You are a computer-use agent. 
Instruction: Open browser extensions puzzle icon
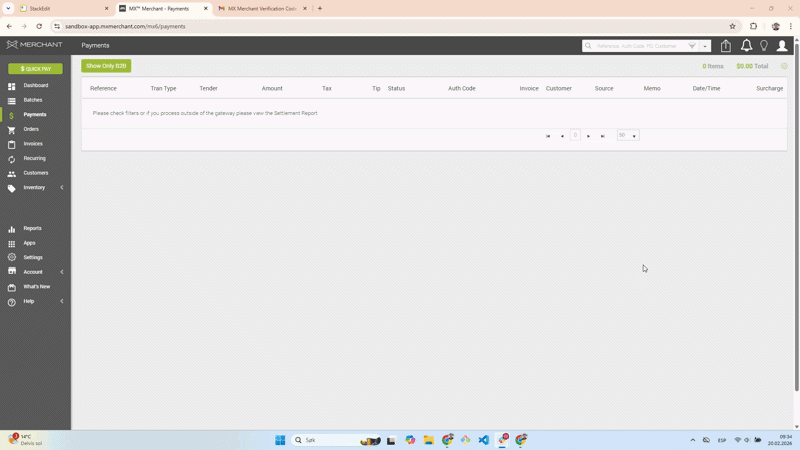coord(754,27)
